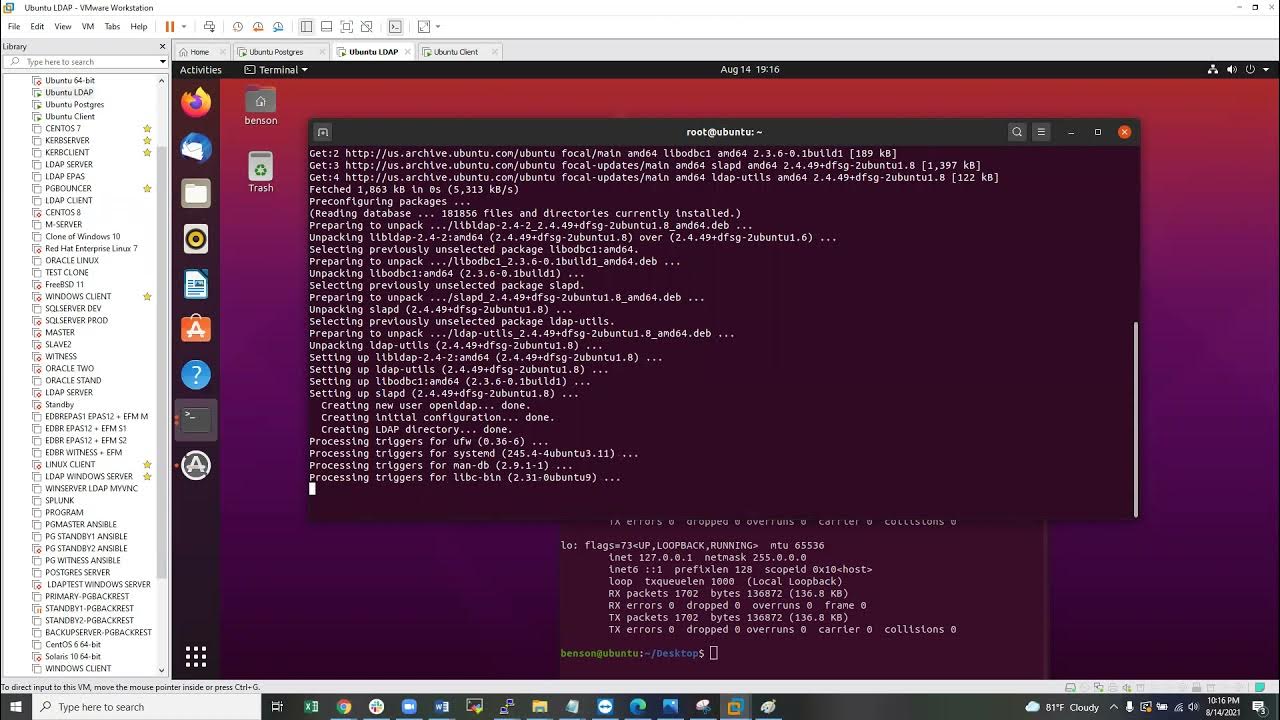Click the Windows Start button
This screenshot has width=1280, height=720.
pyautogui.click(x=16, y=707)
